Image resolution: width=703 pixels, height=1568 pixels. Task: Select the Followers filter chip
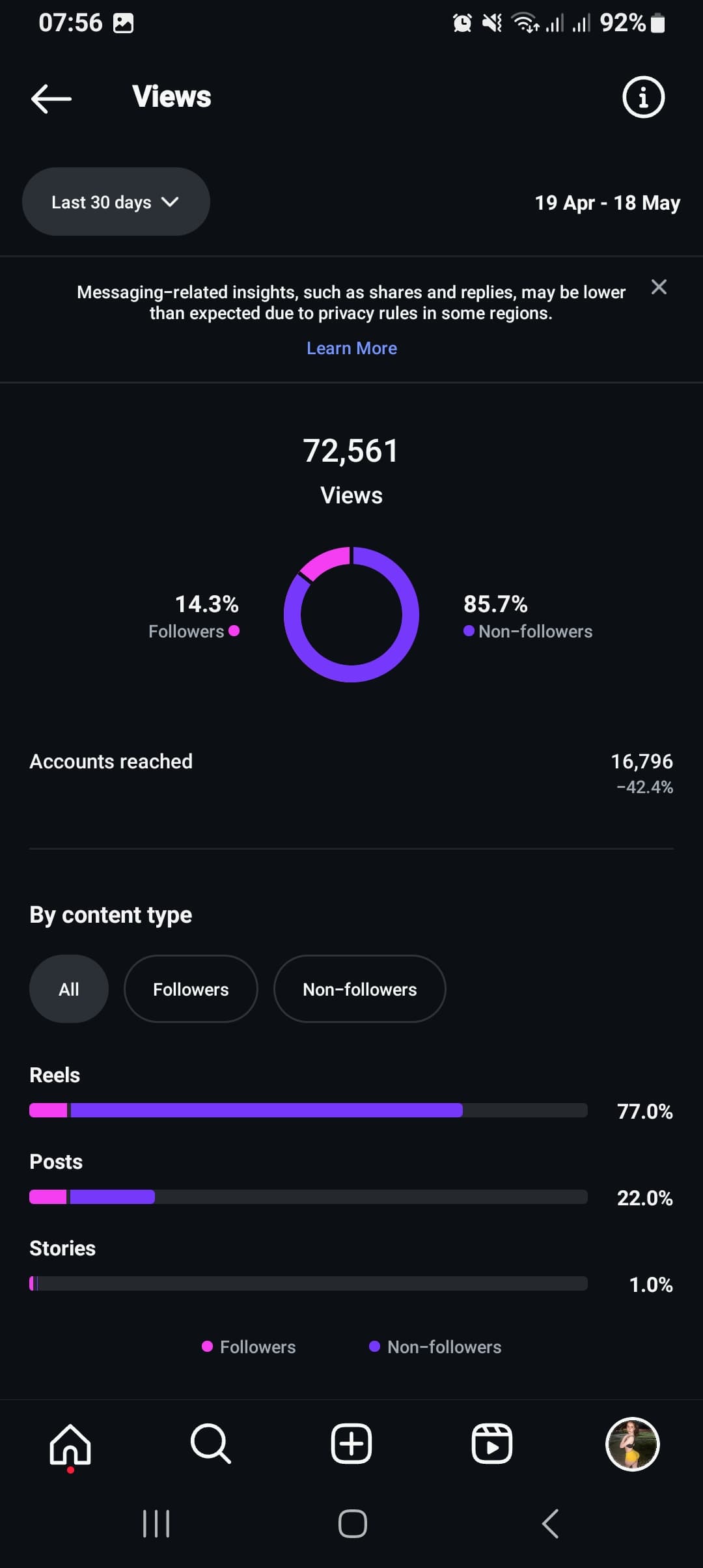point(191,989)
